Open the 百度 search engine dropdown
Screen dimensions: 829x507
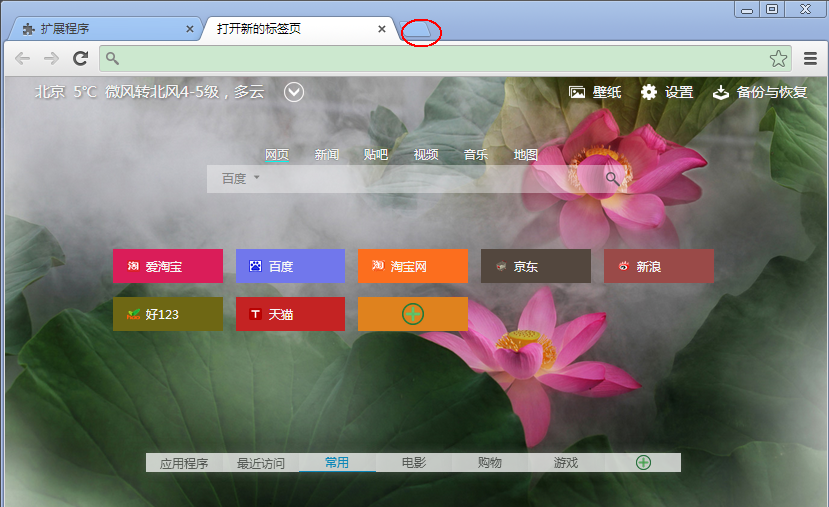241,178
